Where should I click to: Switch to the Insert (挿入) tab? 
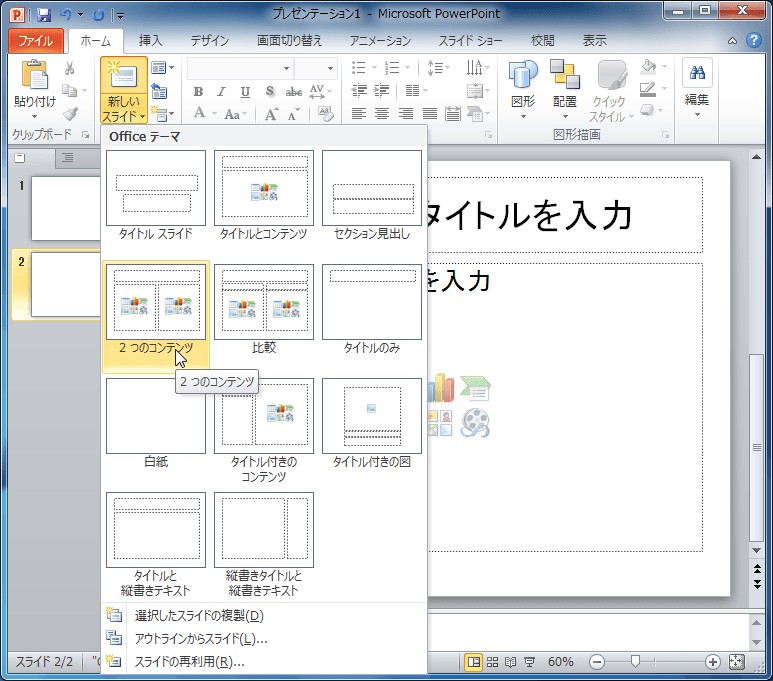click(x=150, y=40)
